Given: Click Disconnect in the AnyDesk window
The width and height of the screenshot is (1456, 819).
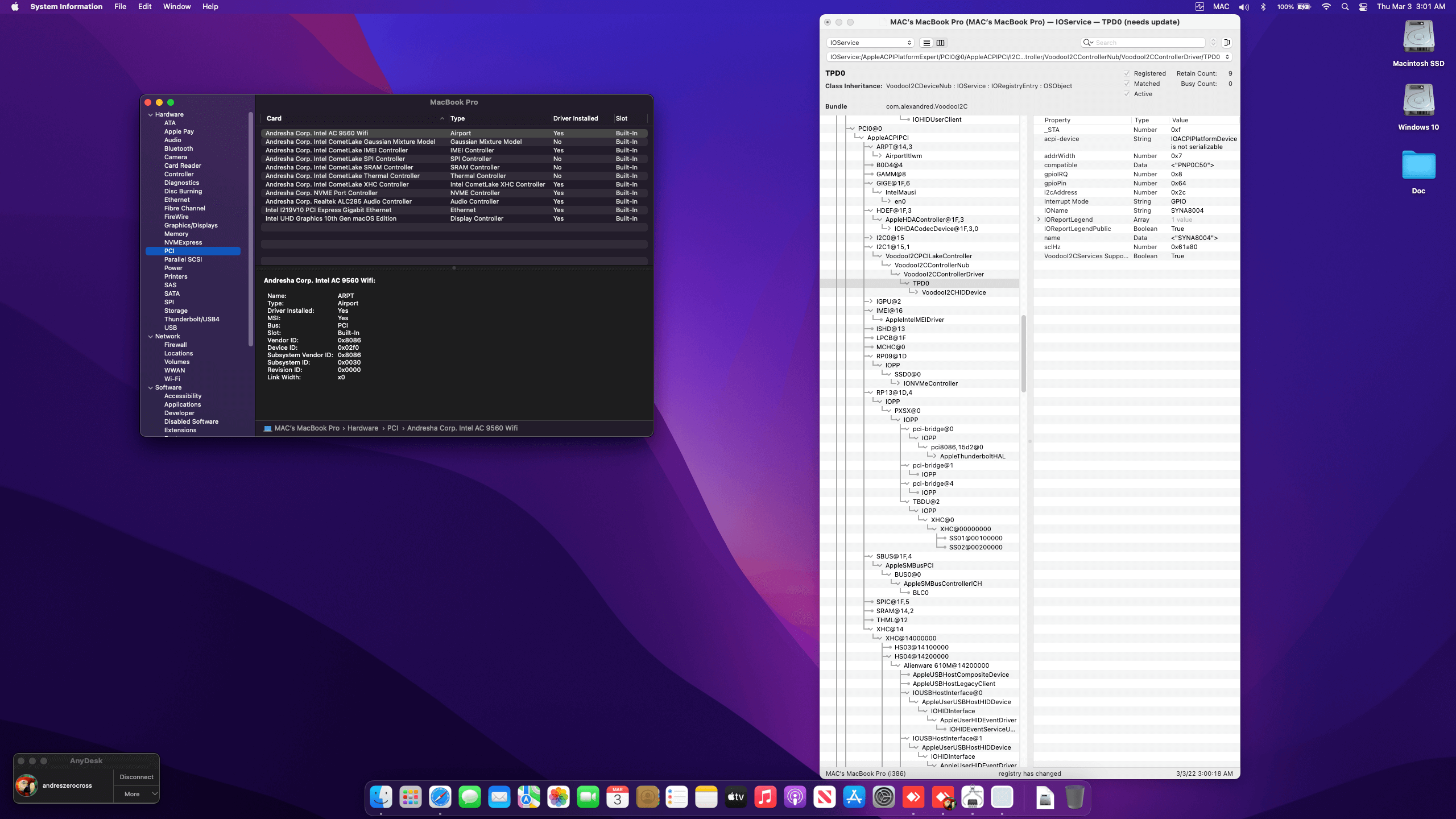Looking at the screenshot, I should tap(136, 777).
